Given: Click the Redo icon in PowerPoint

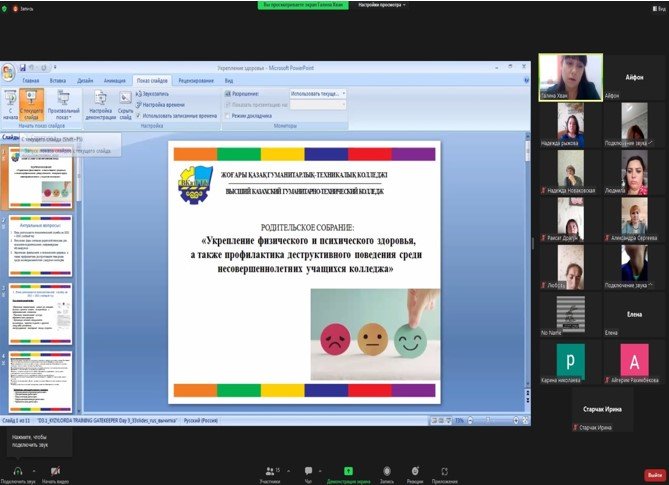Looking at the screenshot, I should pyautogui.click(x=44, y=67).
